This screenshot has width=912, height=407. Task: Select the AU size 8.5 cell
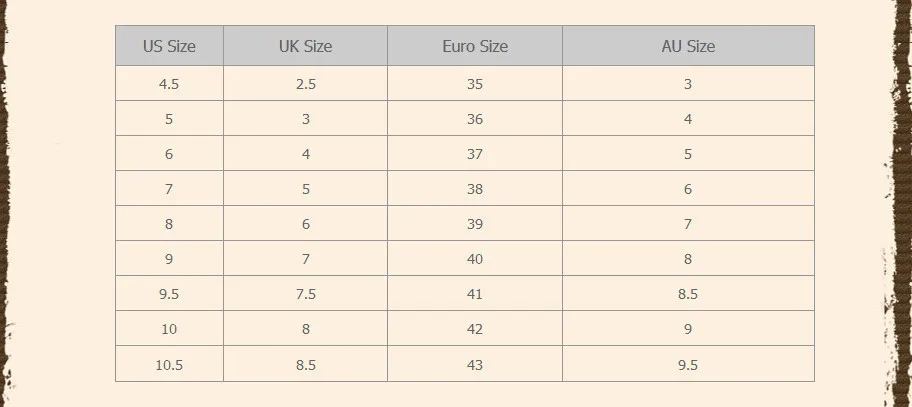click(x=688, y=294)
